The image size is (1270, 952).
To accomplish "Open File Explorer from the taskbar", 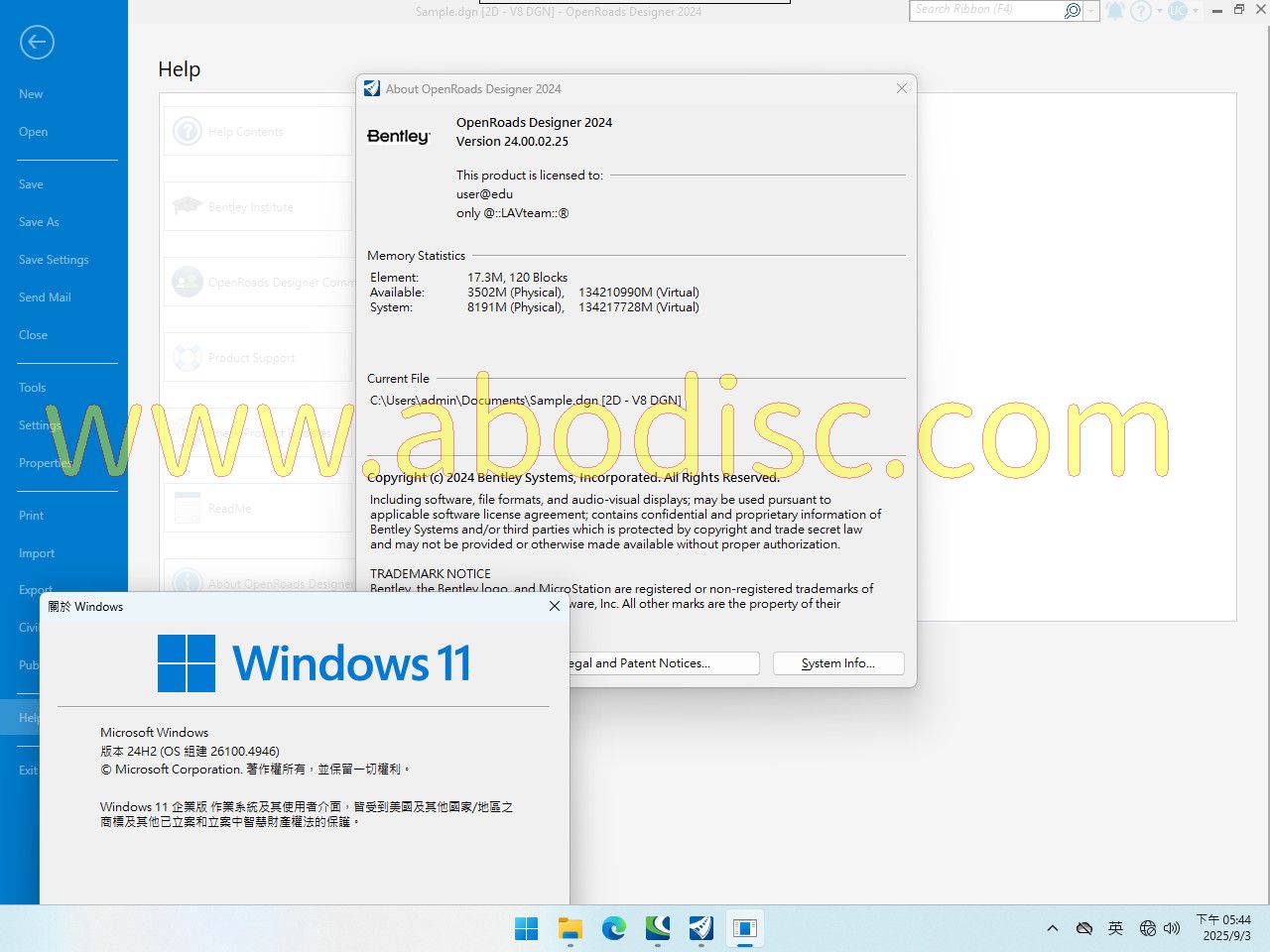I will (570, 928).
